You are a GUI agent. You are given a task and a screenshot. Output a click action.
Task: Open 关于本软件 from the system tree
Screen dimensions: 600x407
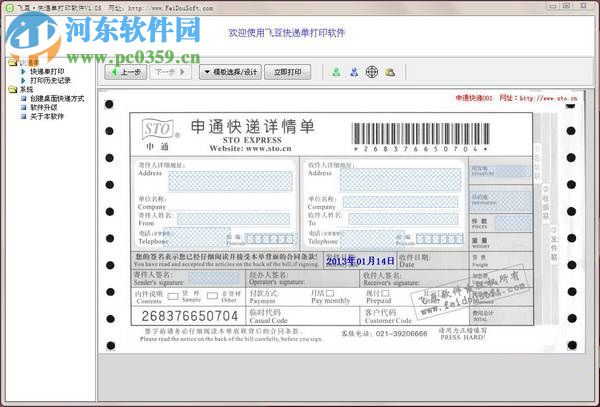coord(48,117)
